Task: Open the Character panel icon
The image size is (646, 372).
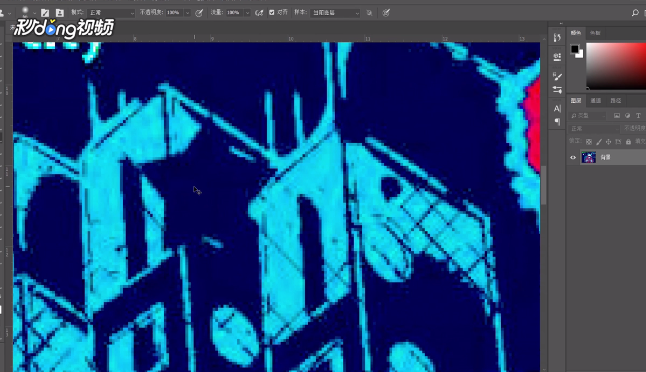Action: [x=557, y=109]
